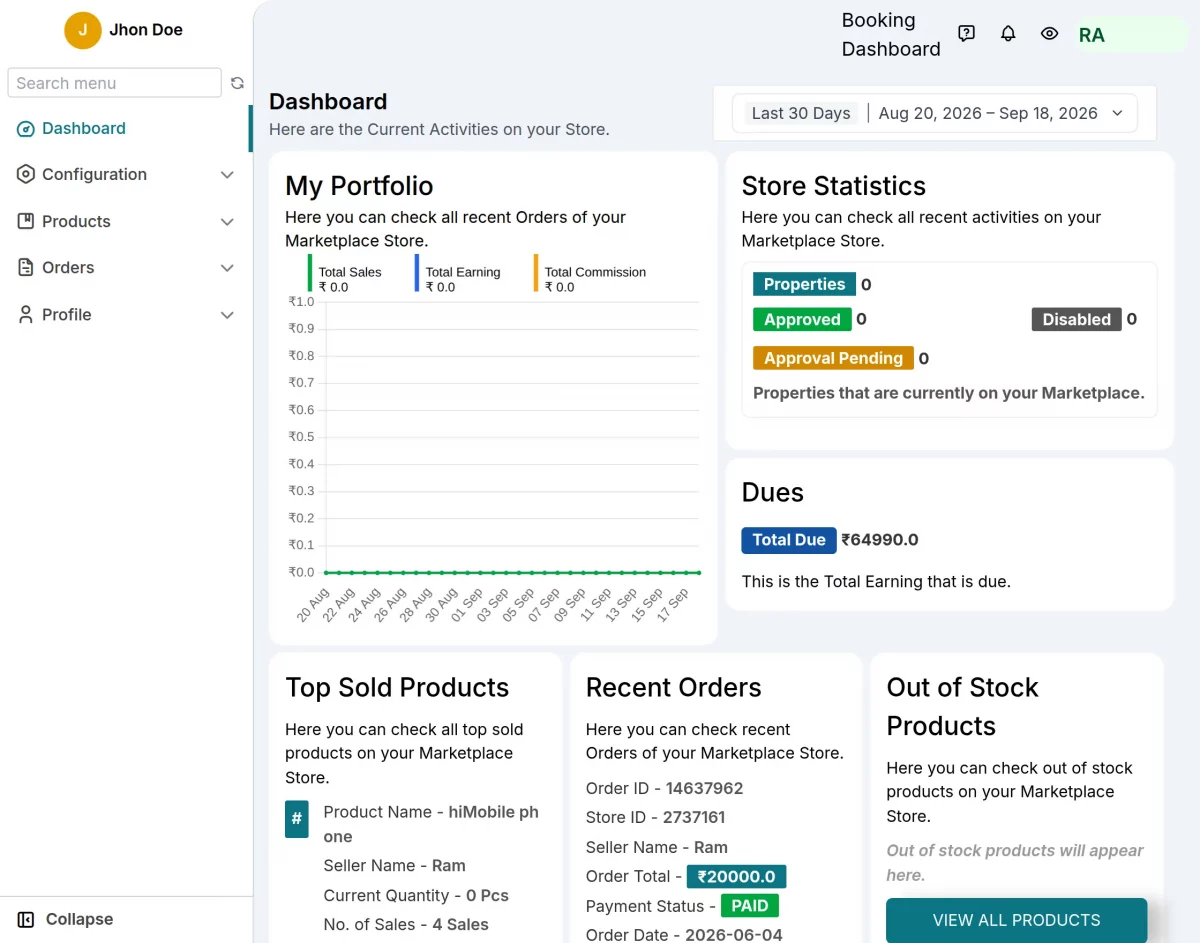Click the PAID payment status badge

(x=750, y=906)
